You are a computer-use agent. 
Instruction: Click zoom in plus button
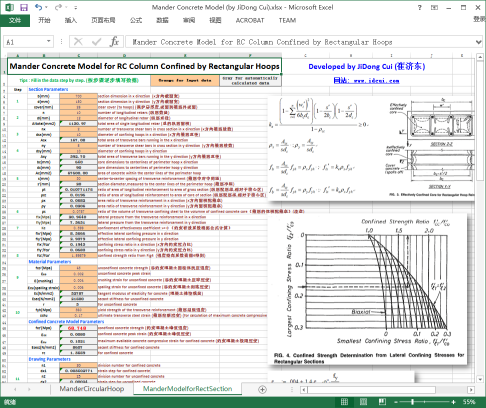[x=453, y=402]
